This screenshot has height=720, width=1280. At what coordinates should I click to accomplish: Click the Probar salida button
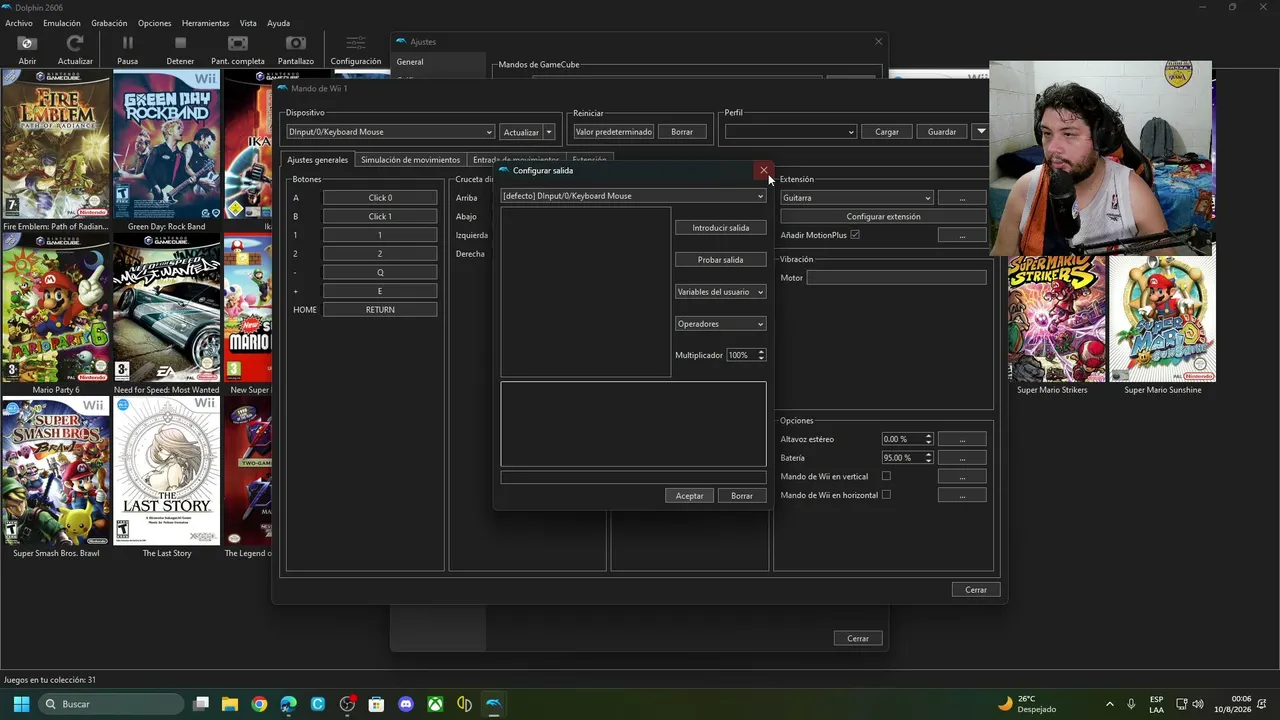(x=720, y=260)
